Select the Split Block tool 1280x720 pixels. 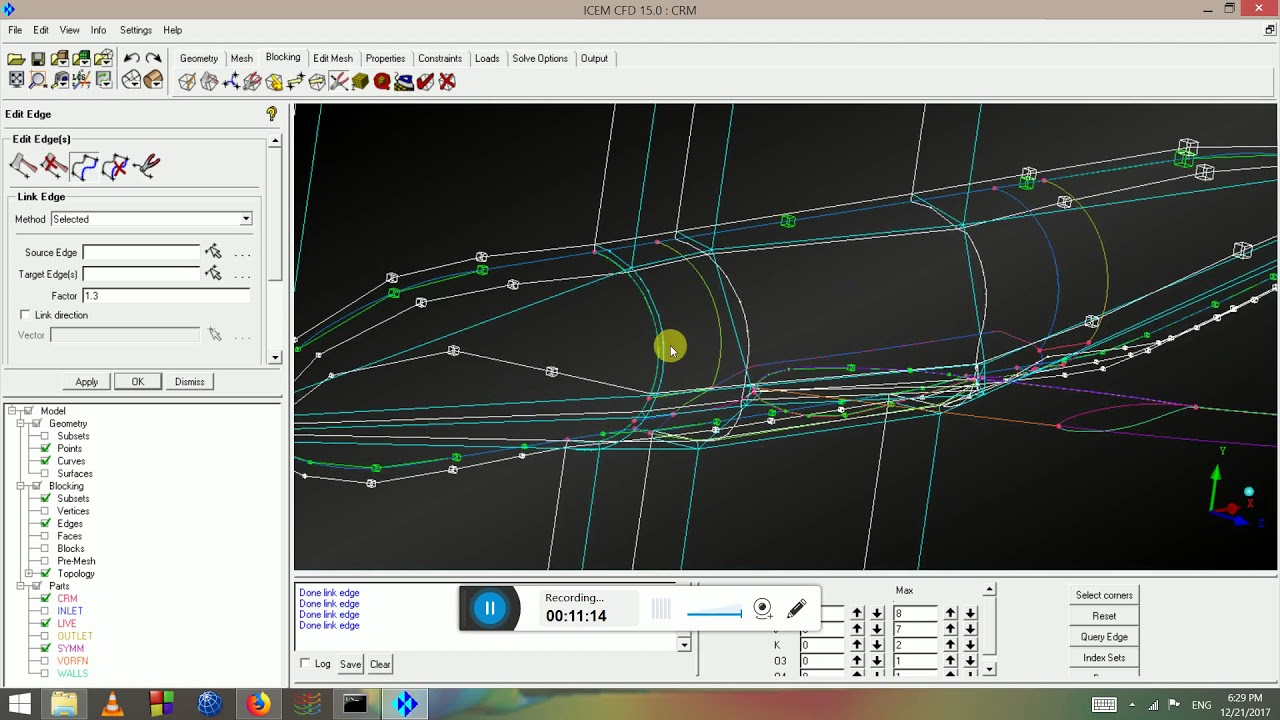coord(209,82)
